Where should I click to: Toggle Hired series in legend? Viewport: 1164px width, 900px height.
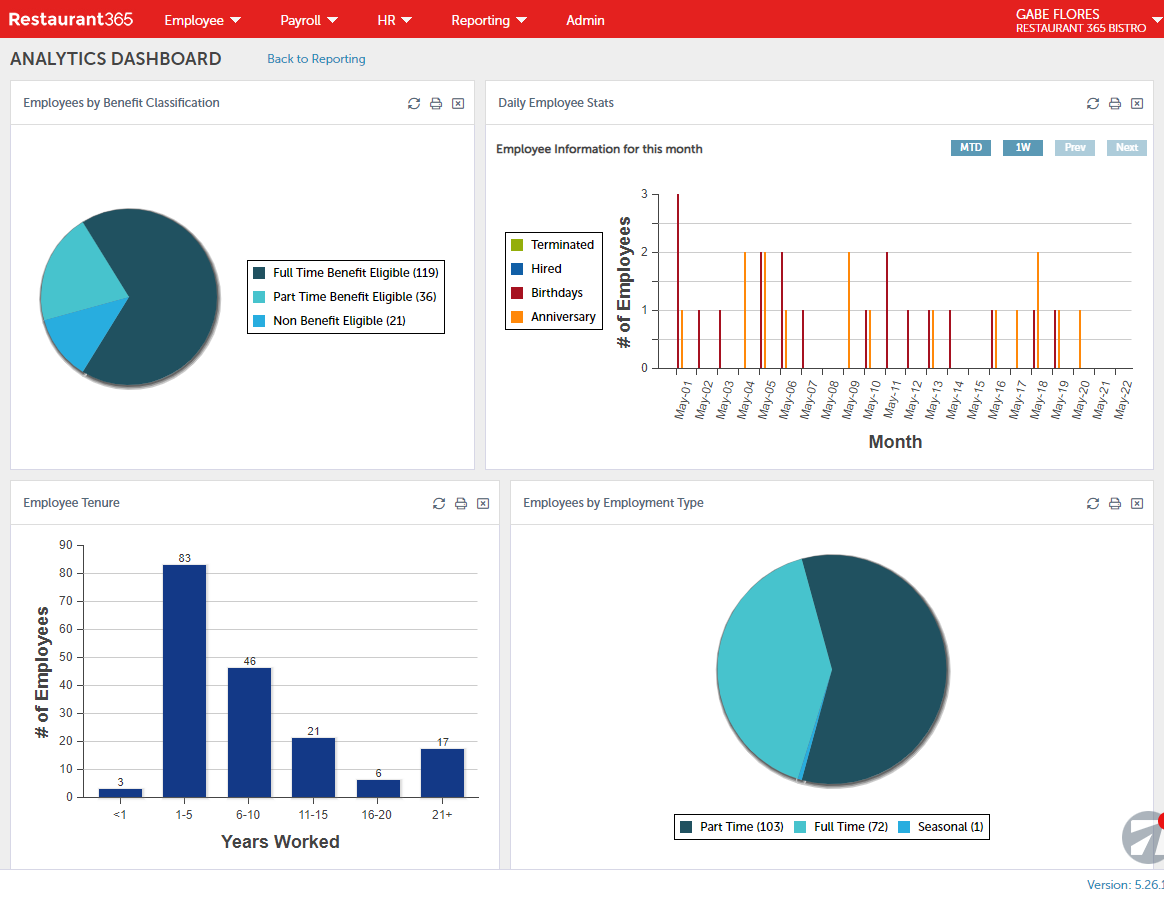(x=537, y=269)
